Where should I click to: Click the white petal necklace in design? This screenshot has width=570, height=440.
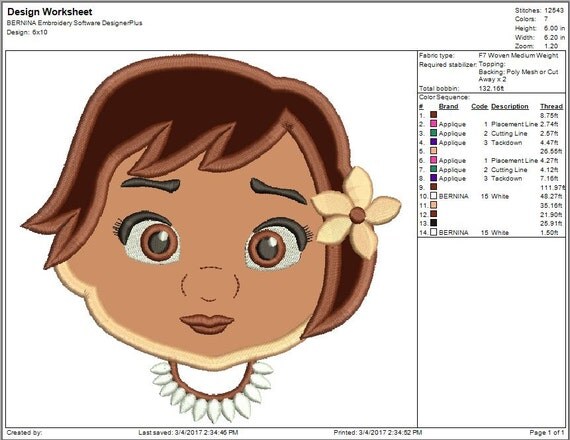(x=212, y=391)
